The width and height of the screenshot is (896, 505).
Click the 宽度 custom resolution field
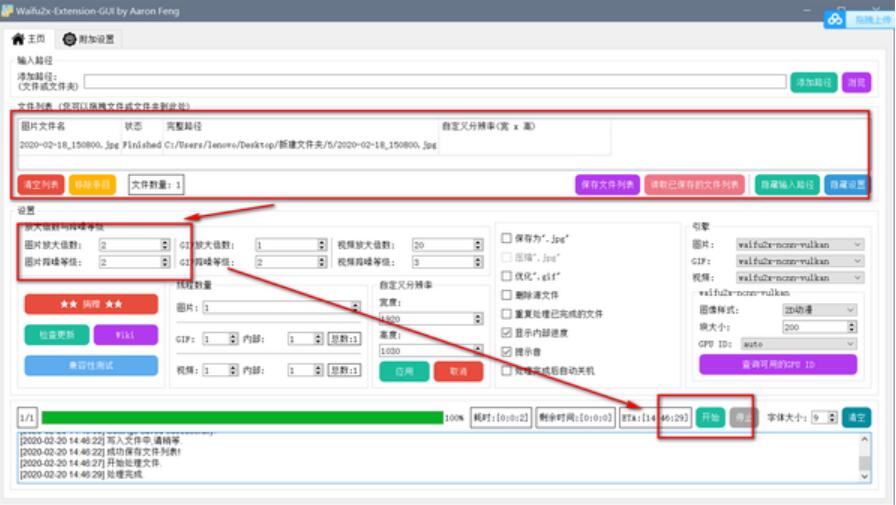click(x=431, y=319)
